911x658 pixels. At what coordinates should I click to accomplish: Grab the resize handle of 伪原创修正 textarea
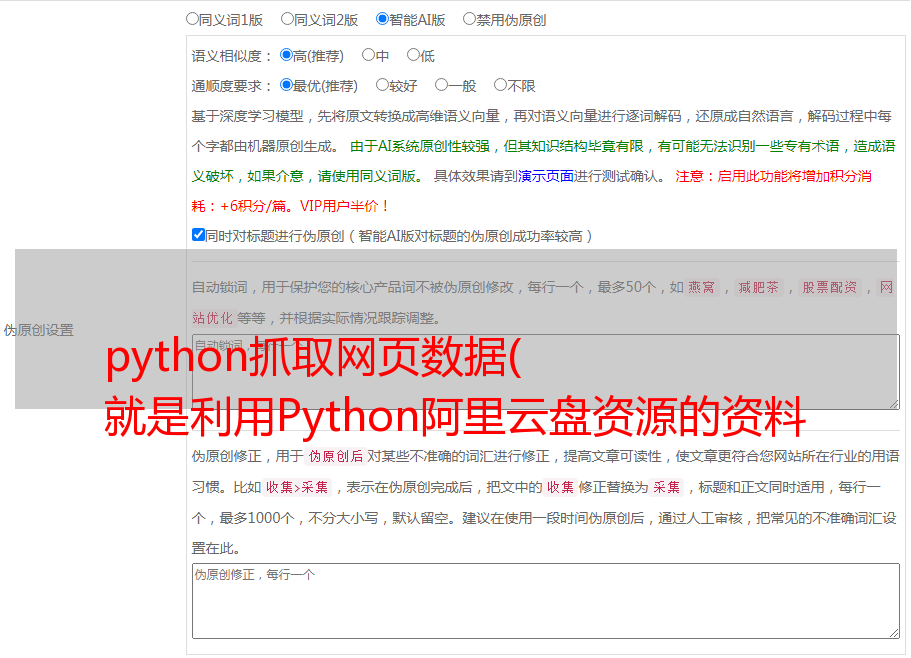894,633
